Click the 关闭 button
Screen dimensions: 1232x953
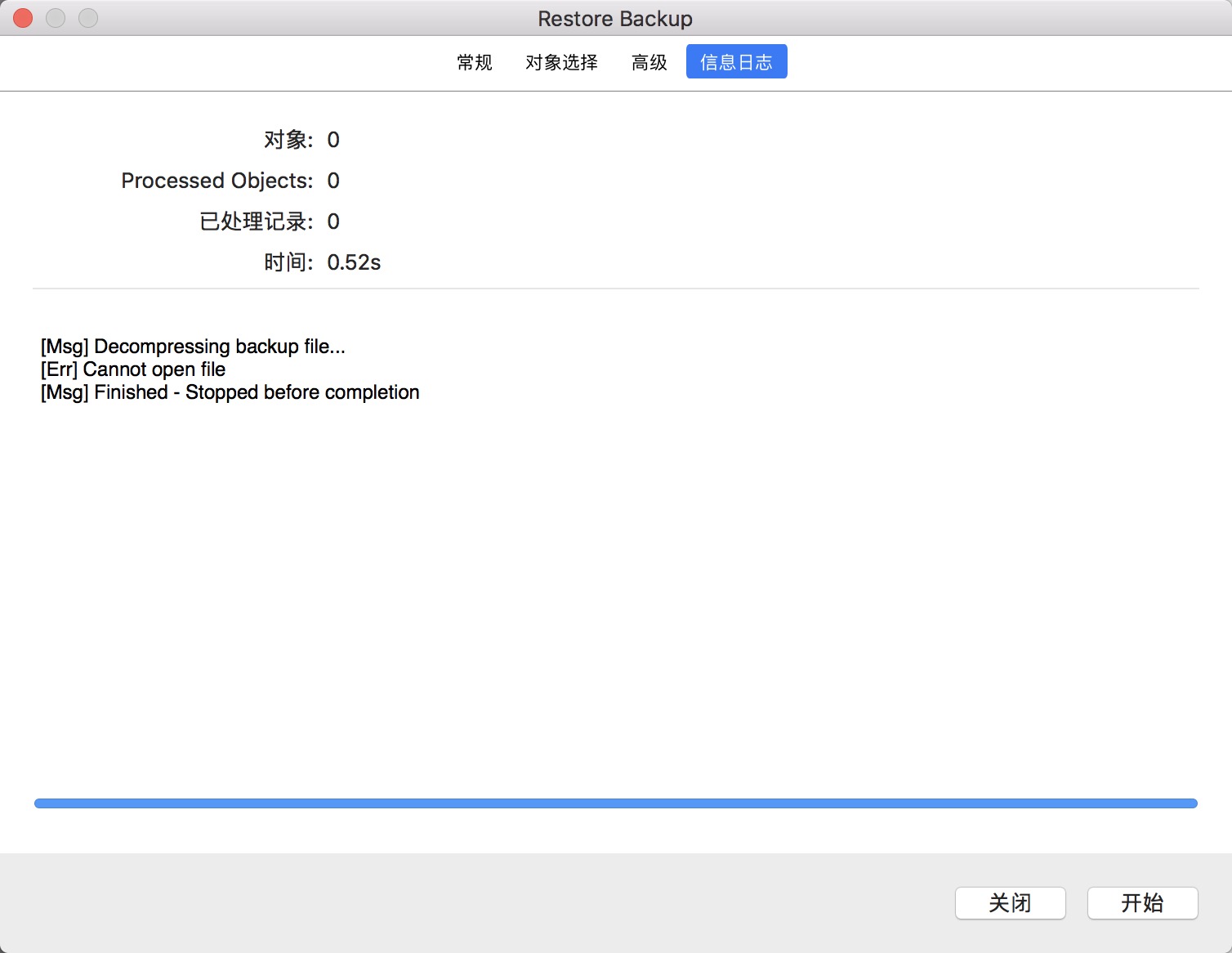pyautogui.click(x=1010, y=903)
